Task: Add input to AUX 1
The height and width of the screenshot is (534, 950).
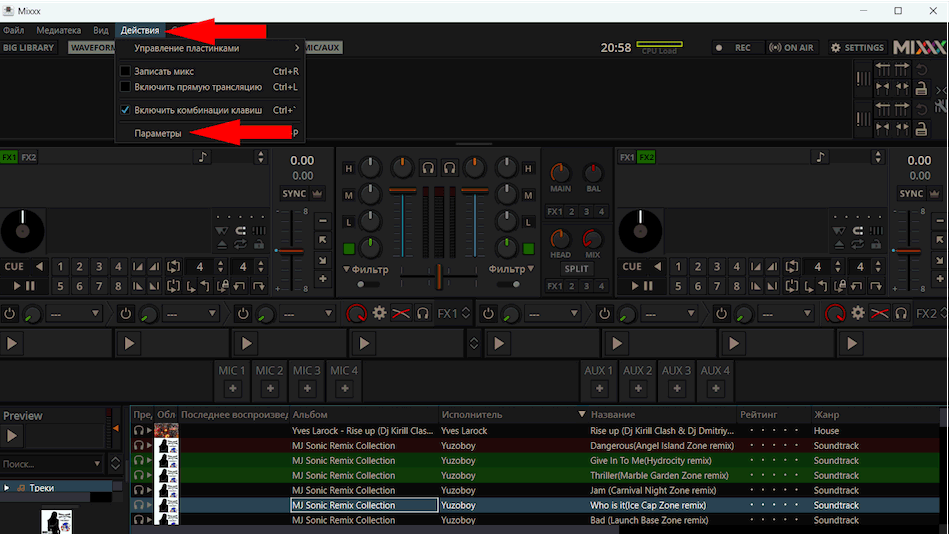Action: pos(599,389)
